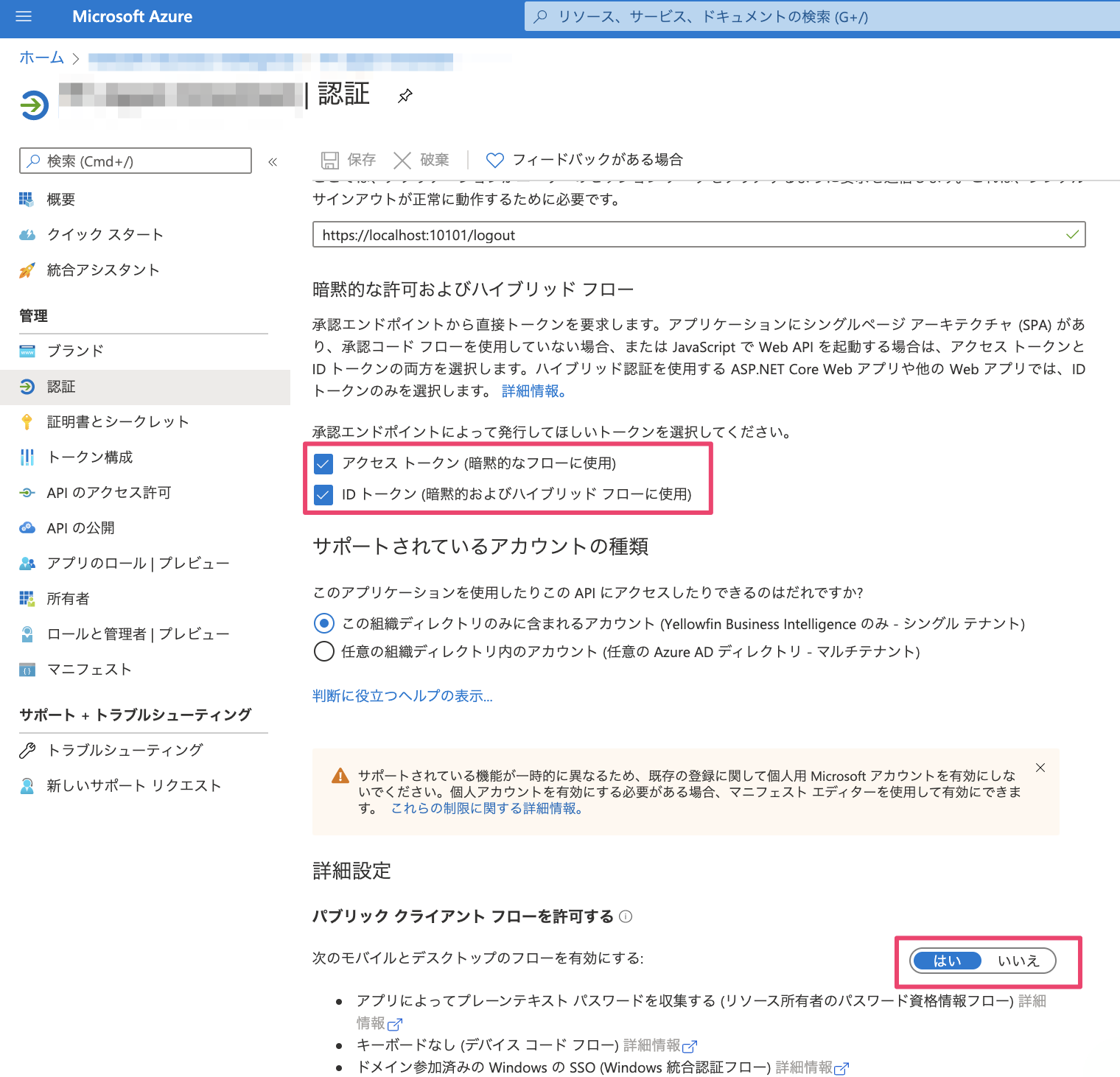Image resolution: width=1120 pixels, height=1077 pixels.
Task: Focus the sidebar 検索 (Cmd+/) field
Action: (136, 161)
